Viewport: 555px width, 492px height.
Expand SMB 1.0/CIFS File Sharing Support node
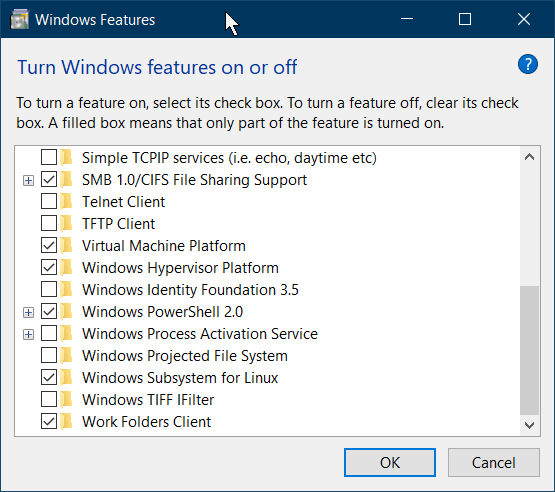28,181
